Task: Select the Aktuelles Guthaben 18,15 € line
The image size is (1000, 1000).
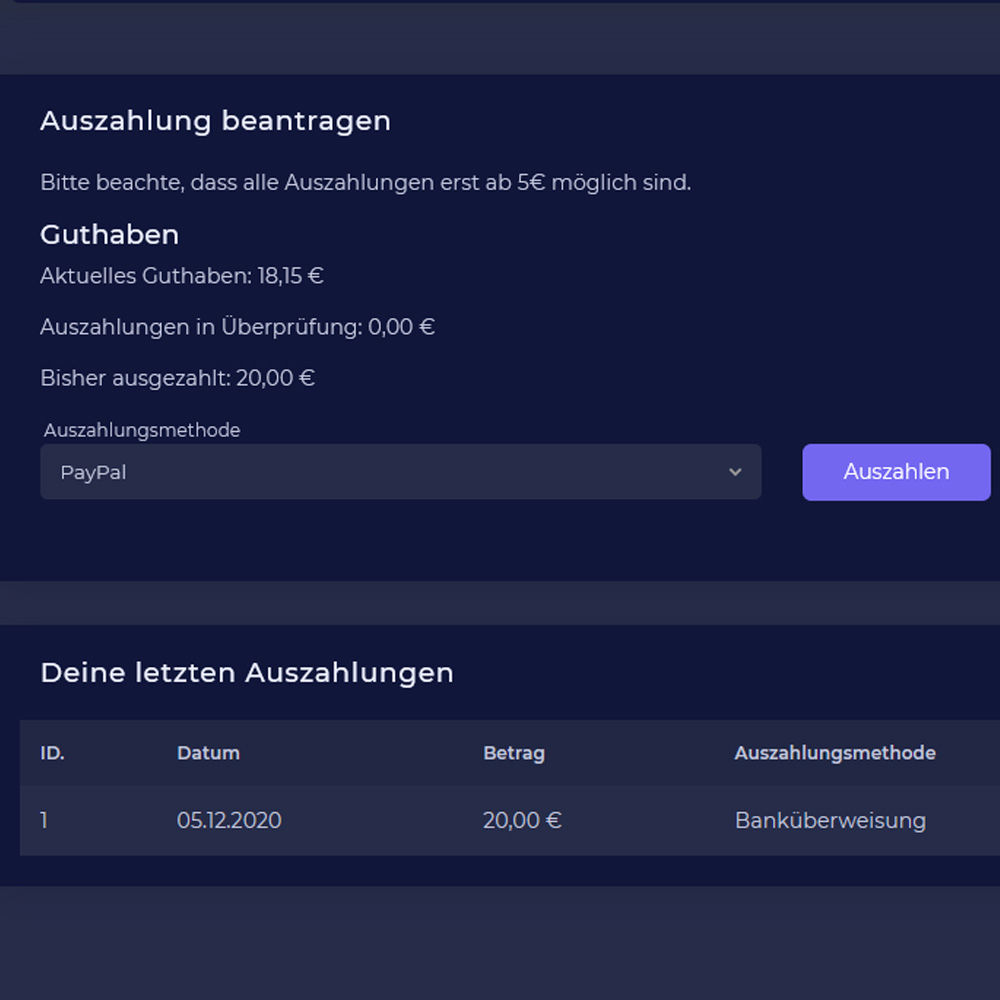Action: click(x=181, y=276)
